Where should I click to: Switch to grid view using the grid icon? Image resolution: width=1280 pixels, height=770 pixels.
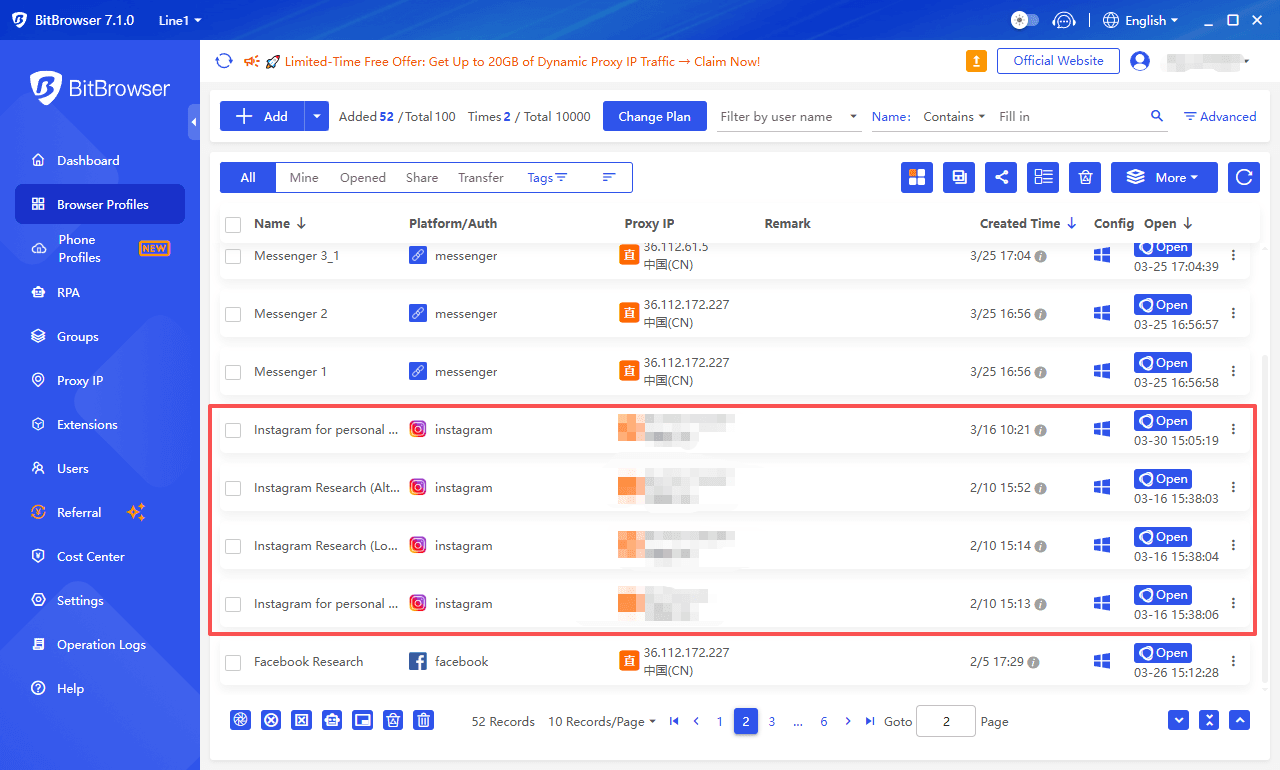[917, 177]
